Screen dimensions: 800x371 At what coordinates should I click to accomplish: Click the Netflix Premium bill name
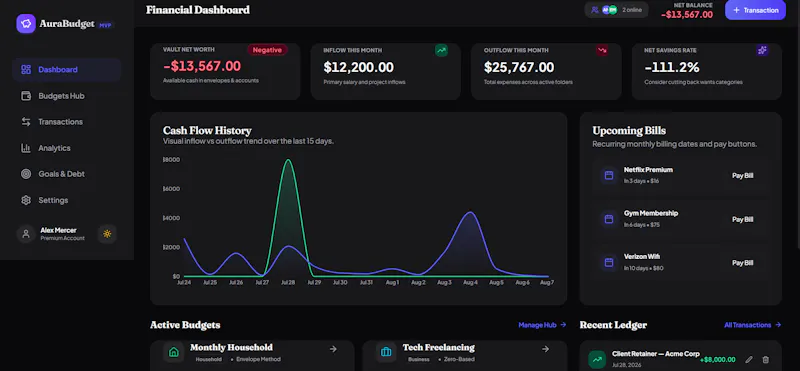point(648,170)
